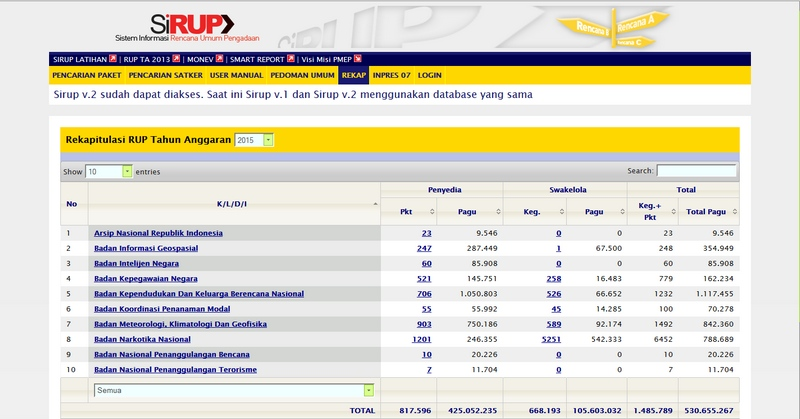Open the Show entries dropdown
The image size is (800, 419).
[109, 172]
